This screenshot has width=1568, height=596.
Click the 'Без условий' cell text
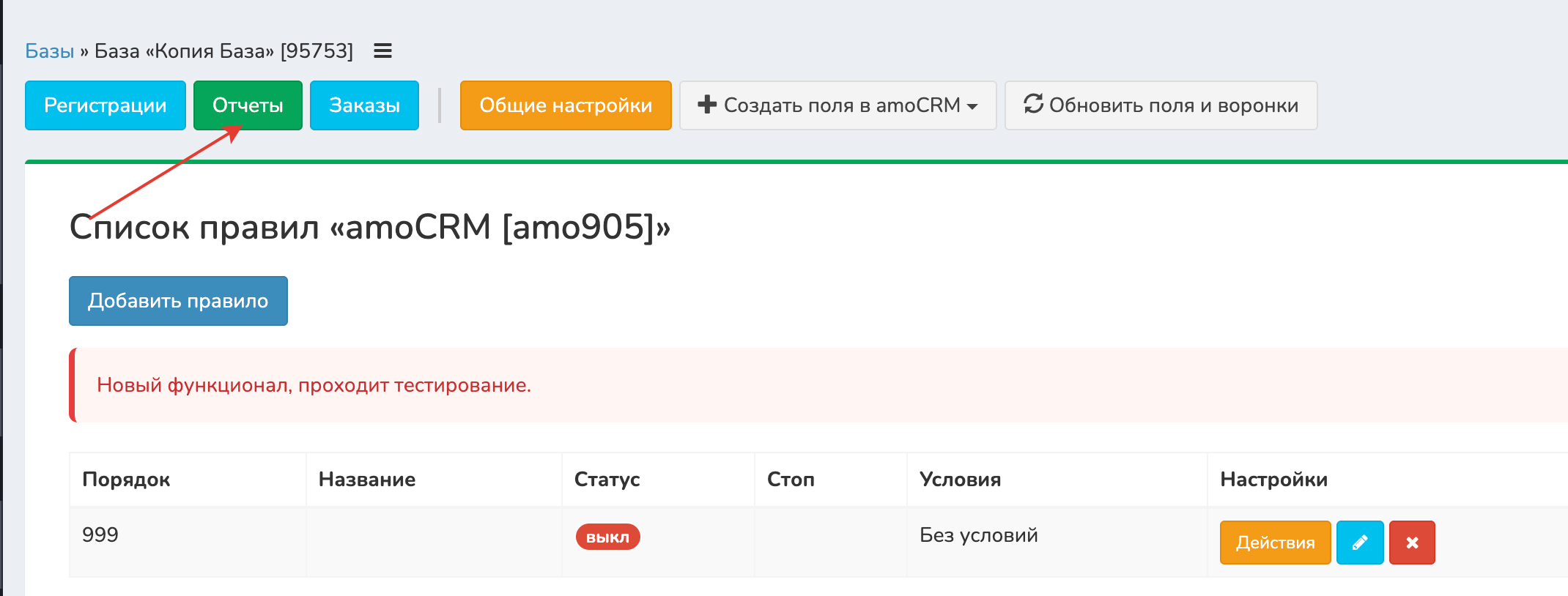click(x=978, y=535)
